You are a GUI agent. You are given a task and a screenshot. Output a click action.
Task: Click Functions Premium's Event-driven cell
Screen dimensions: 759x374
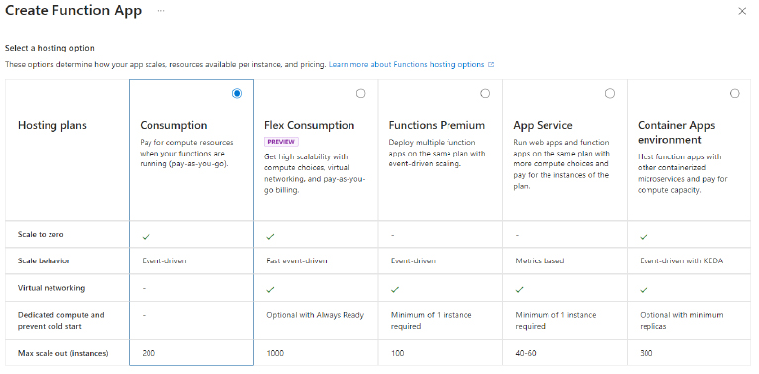[413, 261]
